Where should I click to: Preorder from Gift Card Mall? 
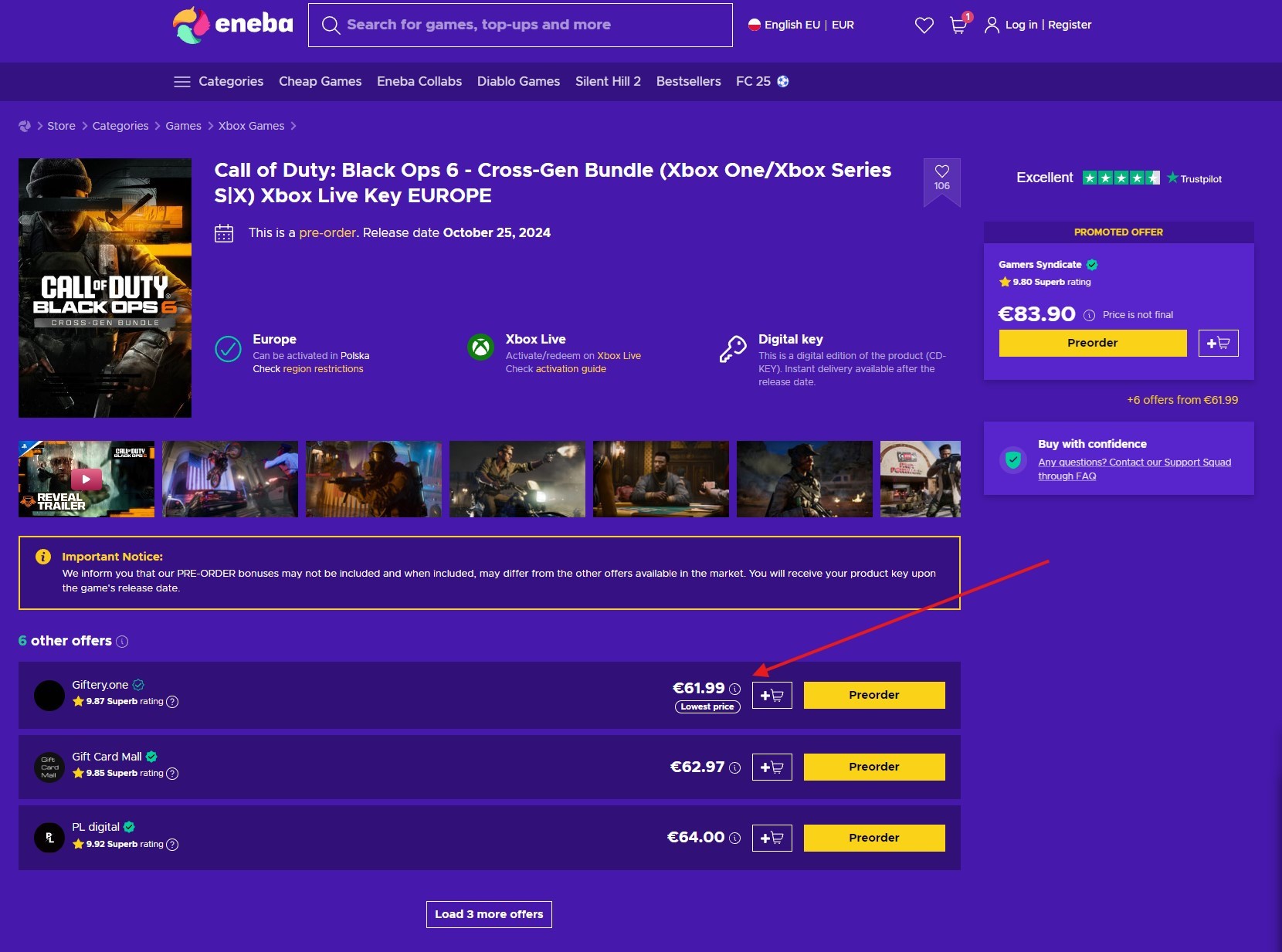[874, 767]
